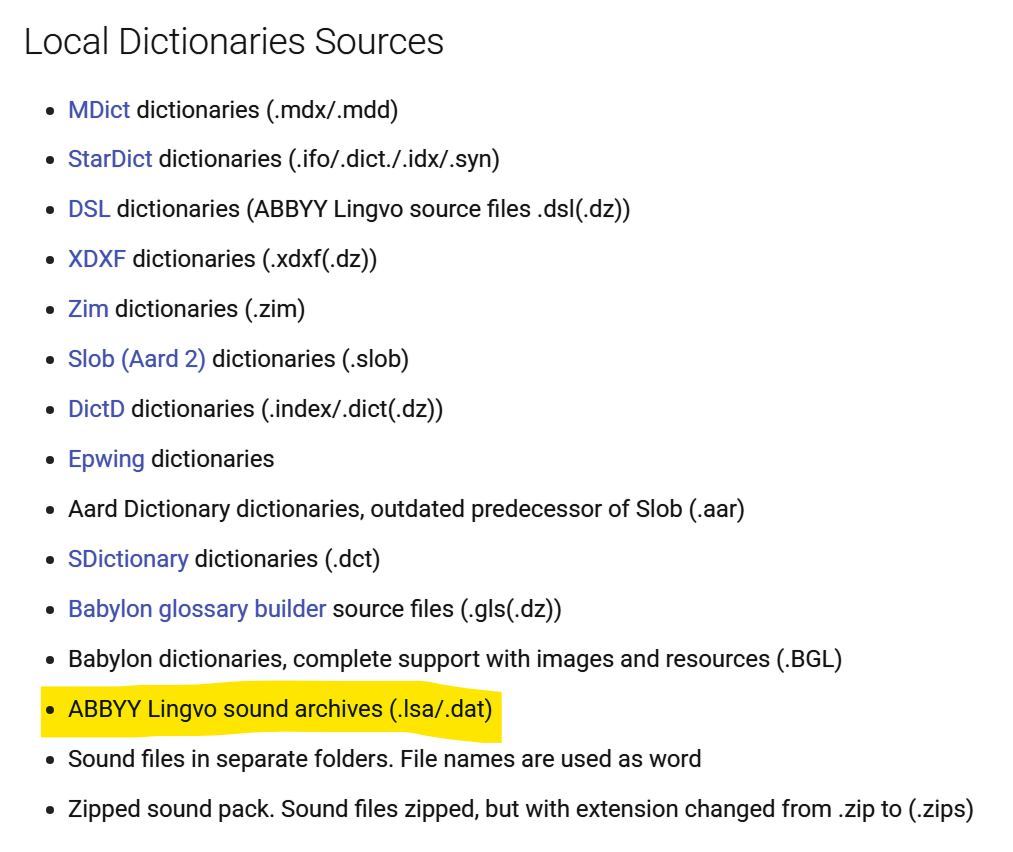The height and width of the screenshot is (852, 1013).
Task: Open the MDict link
Action: click(98, 109)
